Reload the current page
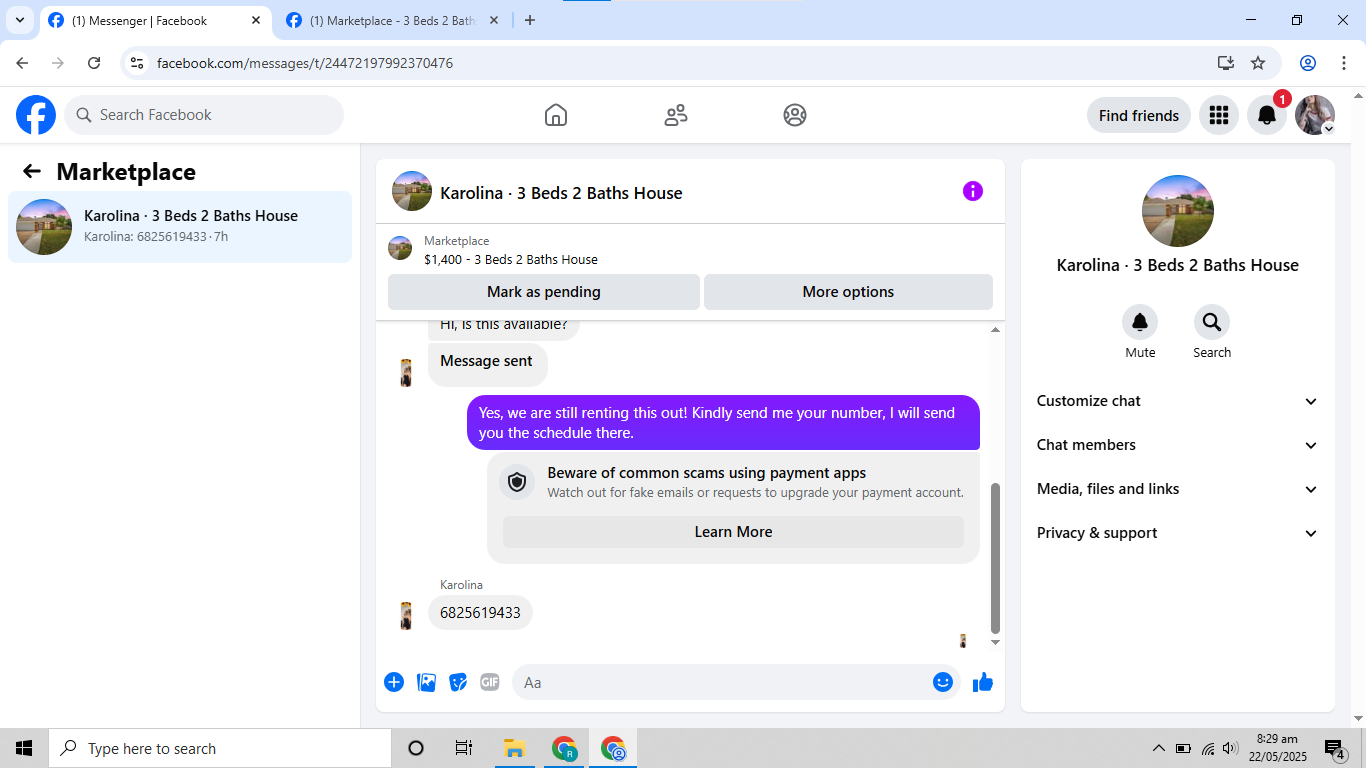The width and height of the screenshot is (1366, 768). (94, 63)
